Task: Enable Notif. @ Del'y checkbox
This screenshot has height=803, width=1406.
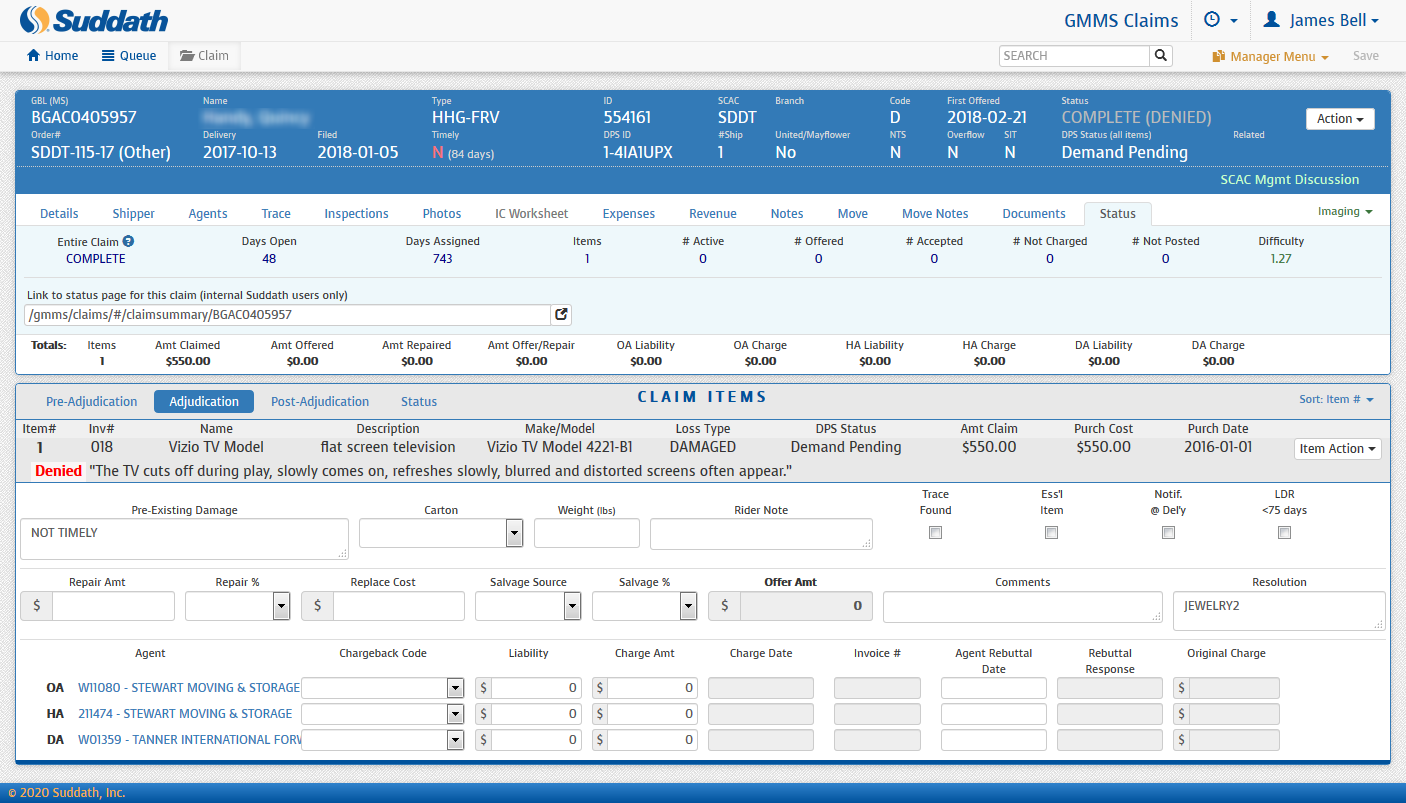Action: (1168, 533)
